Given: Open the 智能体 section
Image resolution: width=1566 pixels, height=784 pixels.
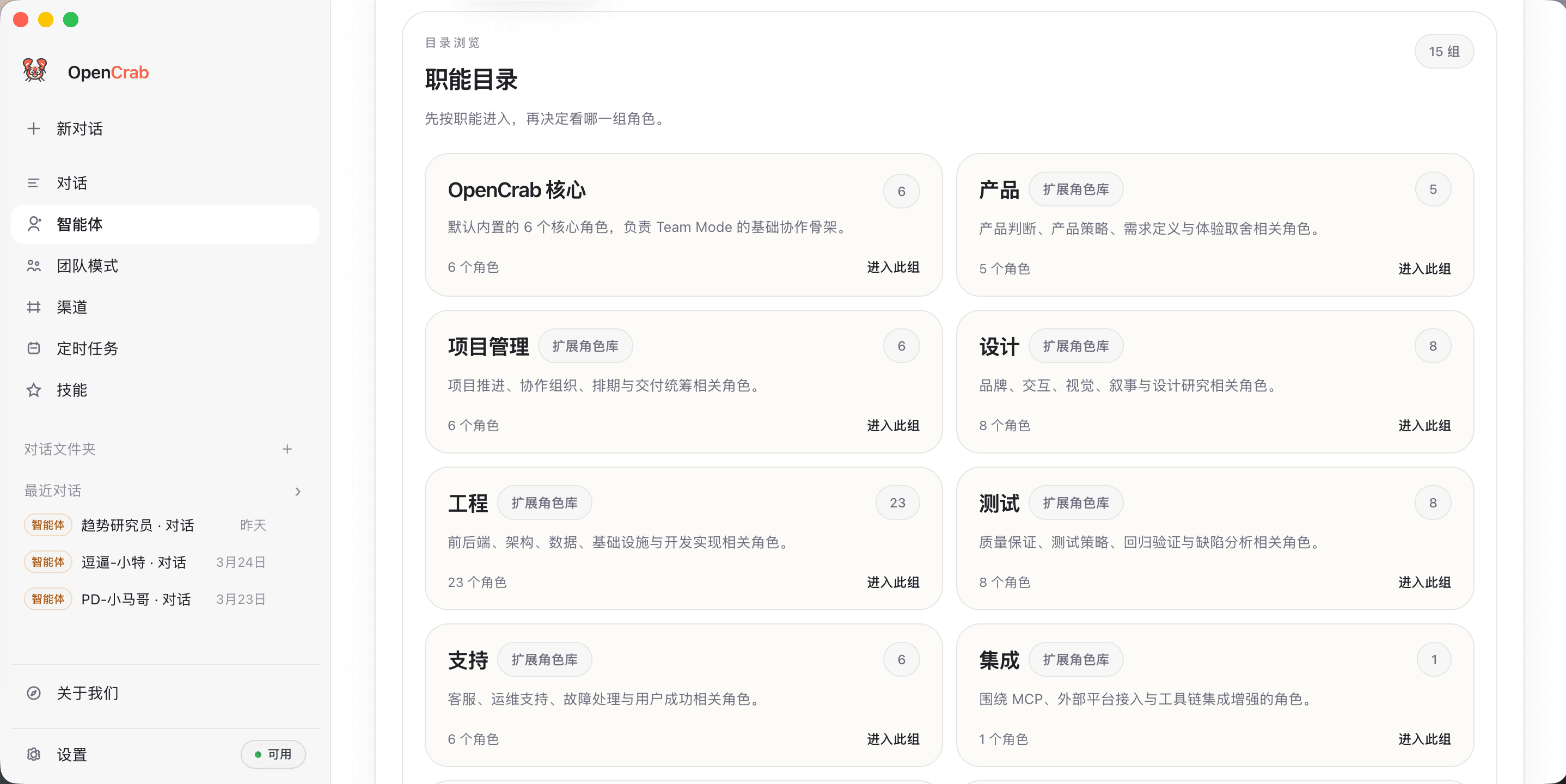Looking at the screenshot, I should click(x=79, y=224).
